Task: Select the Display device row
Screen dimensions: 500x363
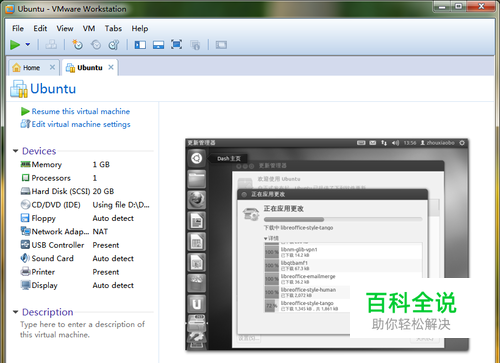Action: click(85, 285)
